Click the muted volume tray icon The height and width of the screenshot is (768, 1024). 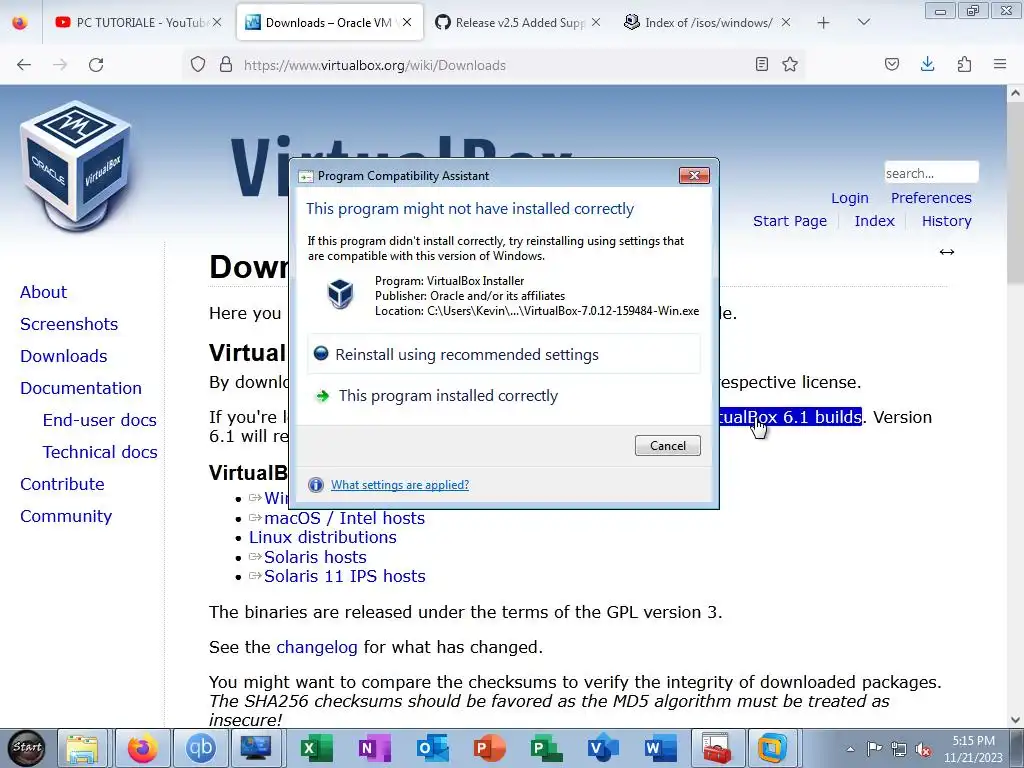click(923, 749)
